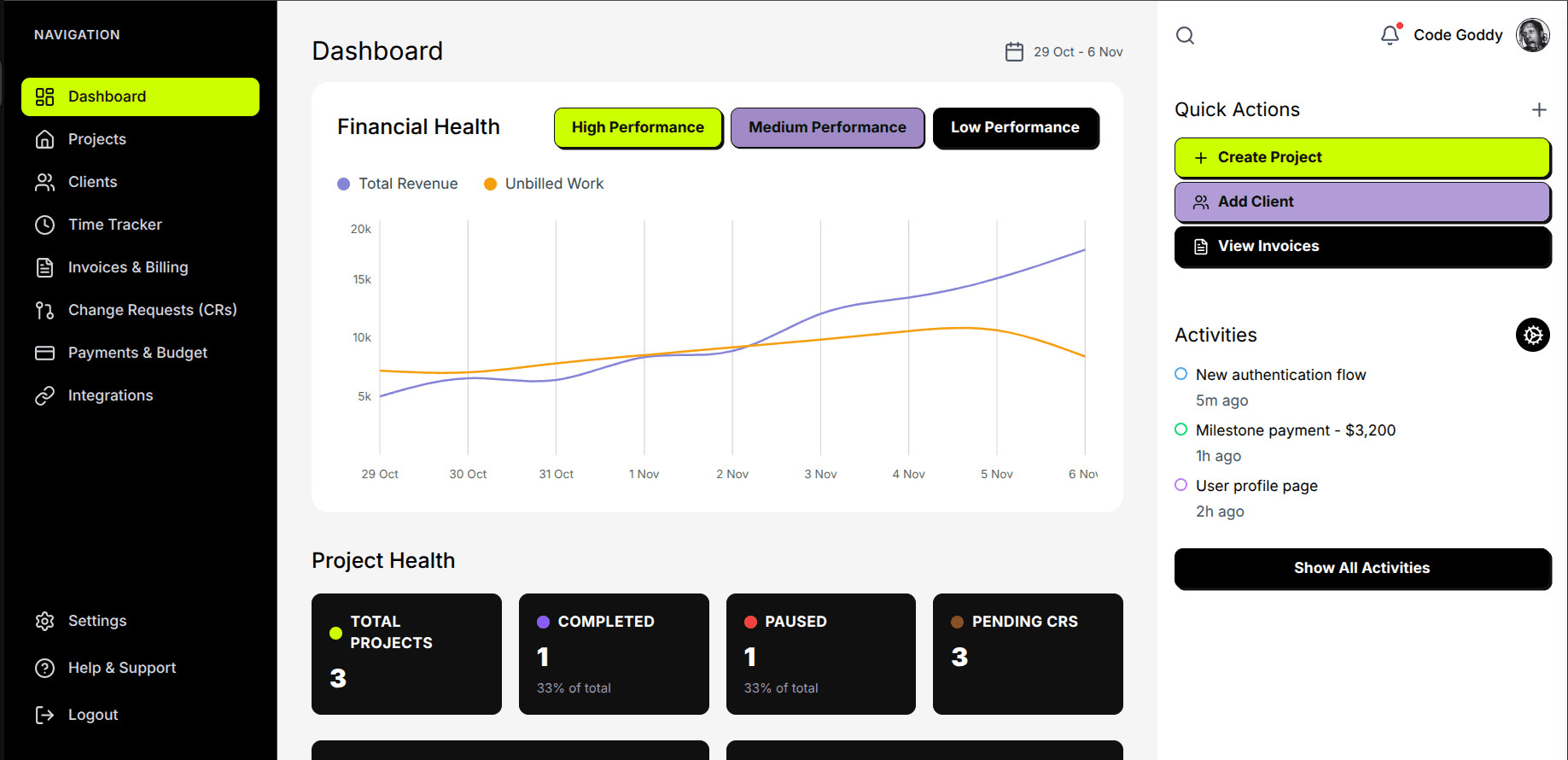This screenshot has width=1568, height=760.
Task: Toggle the Medium Performance filter
Action: [827, 127]
